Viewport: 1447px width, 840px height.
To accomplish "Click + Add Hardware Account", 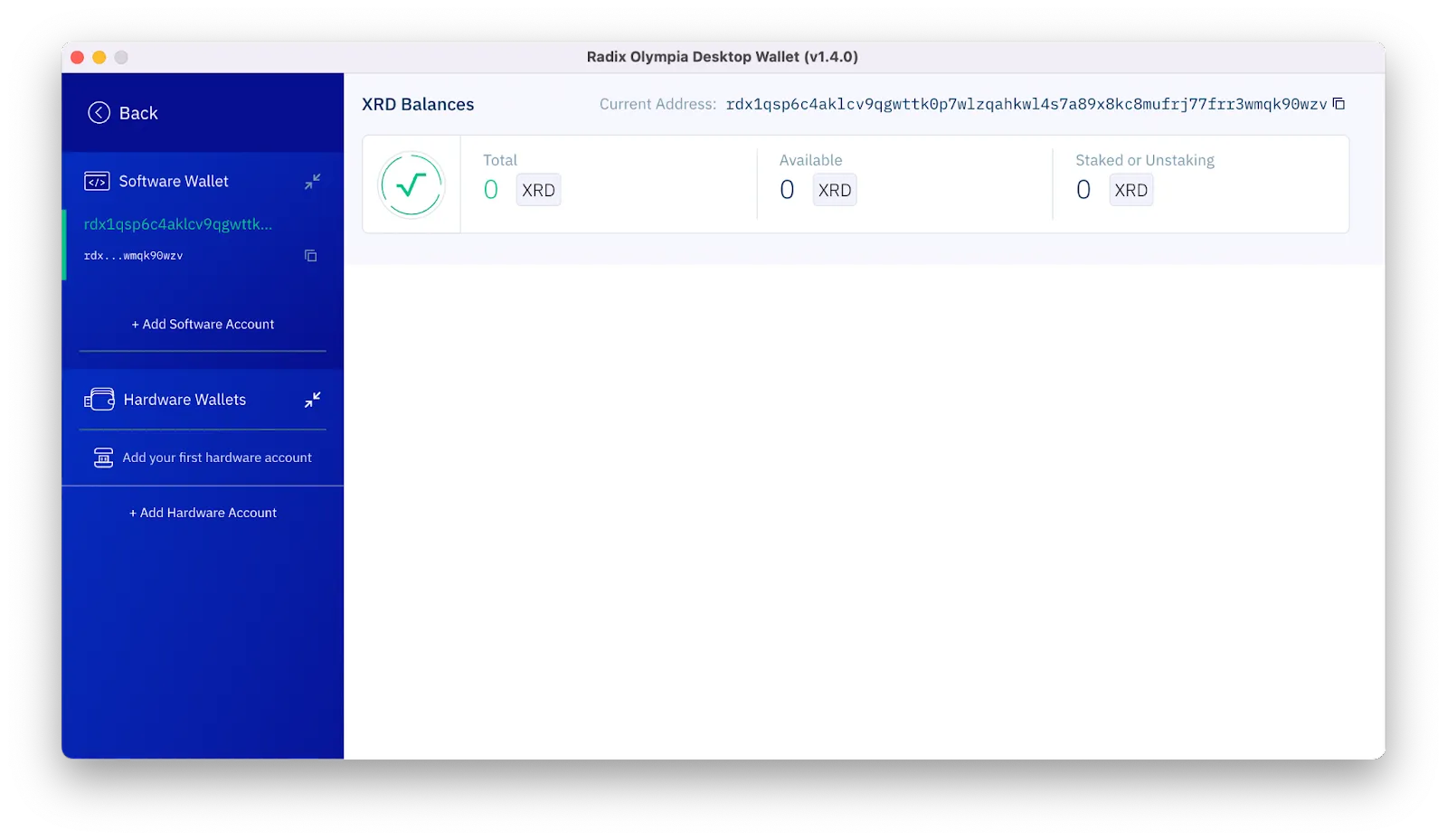I will point(203,513).
